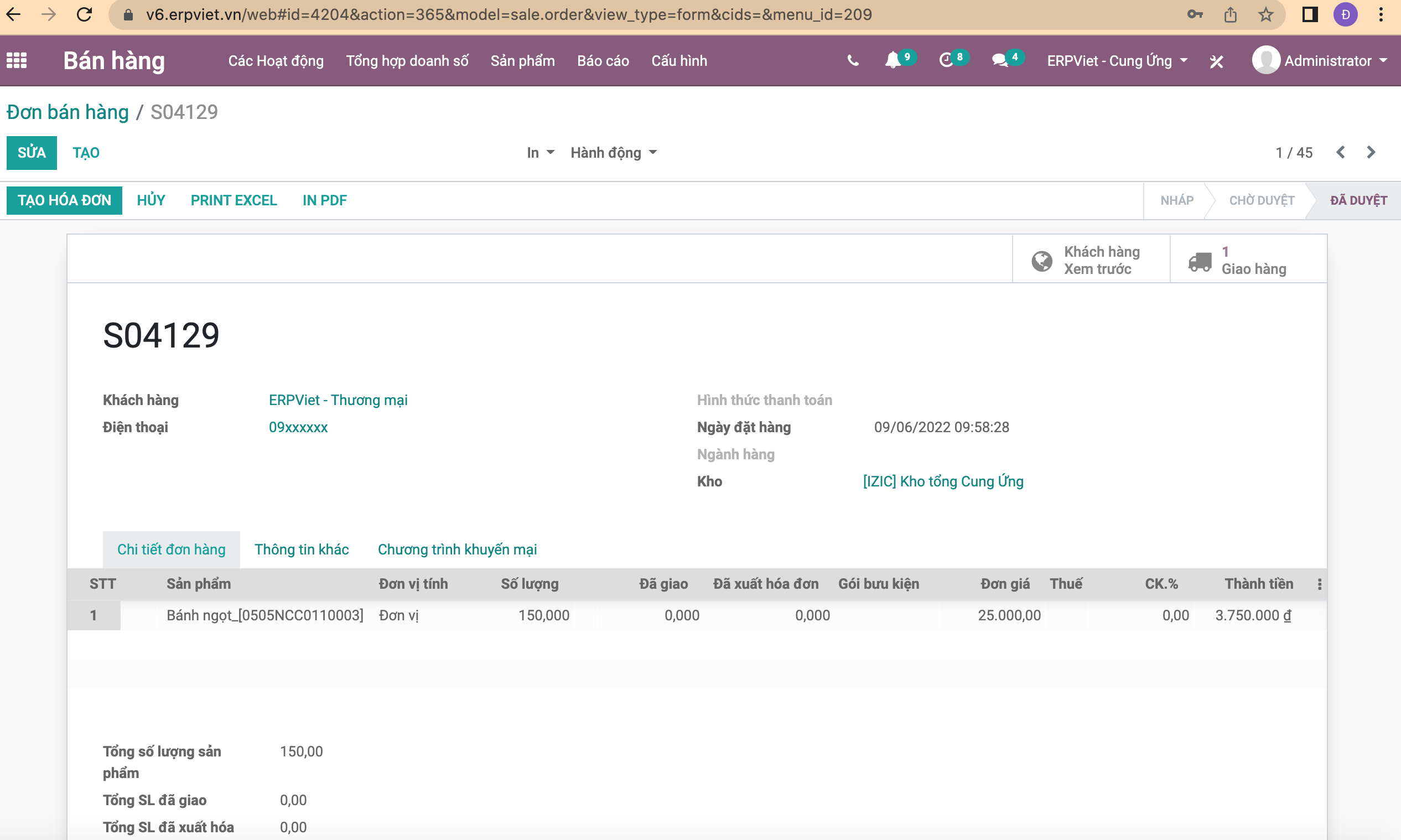The width and height of the screenshot is (1401, 840).
Task: Sort by Sản phẩm column header
Action: pos(199,584)
